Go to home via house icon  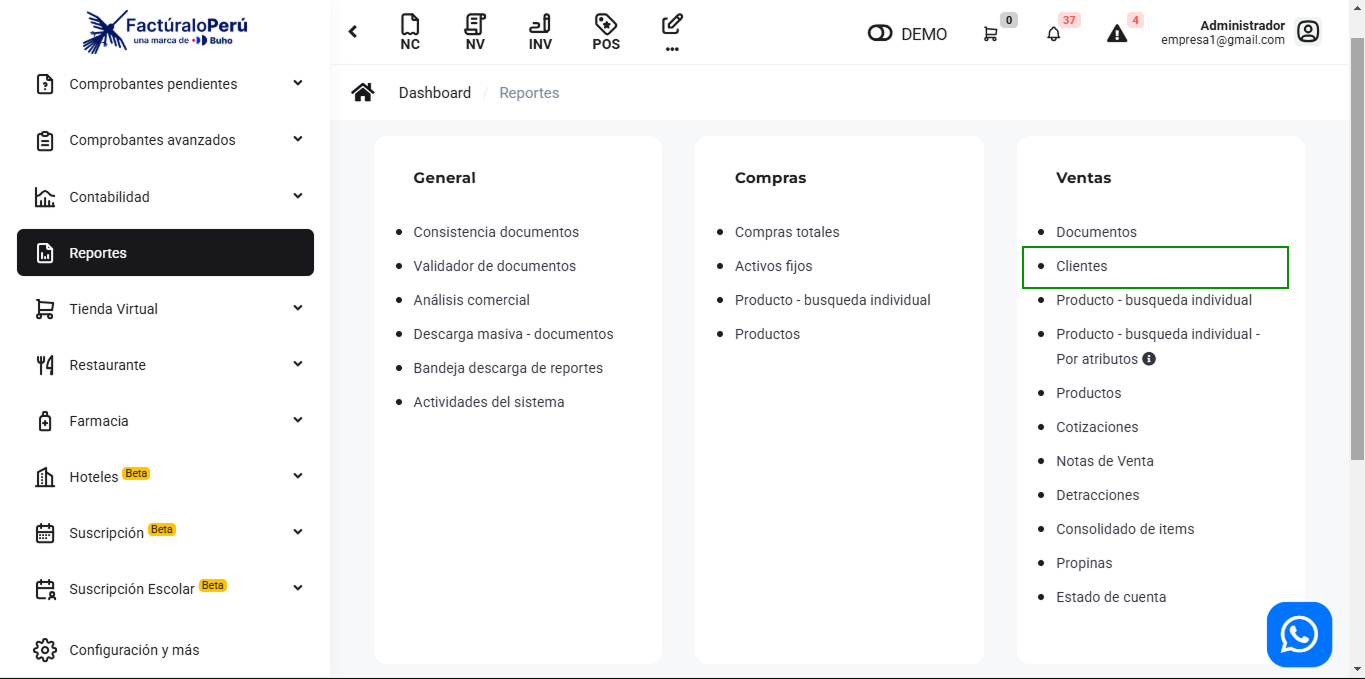[363, 93]
